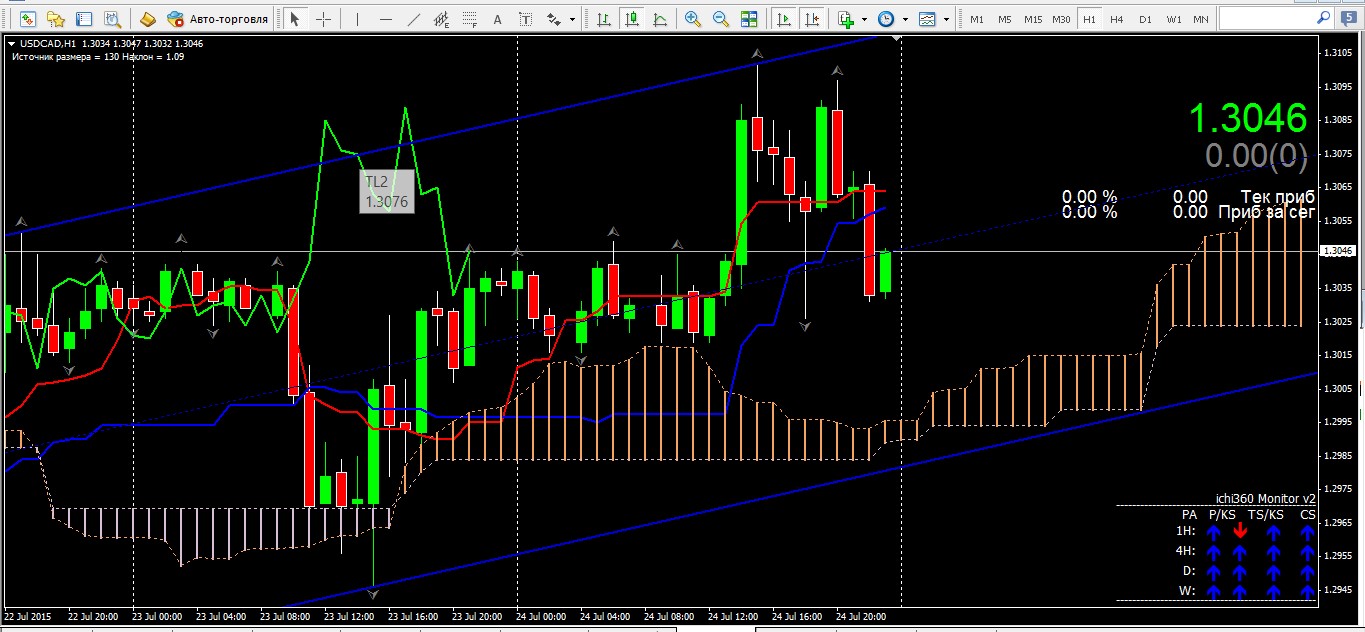
Task: Select the MN timeframe
Action: (x=1201, y=19)
